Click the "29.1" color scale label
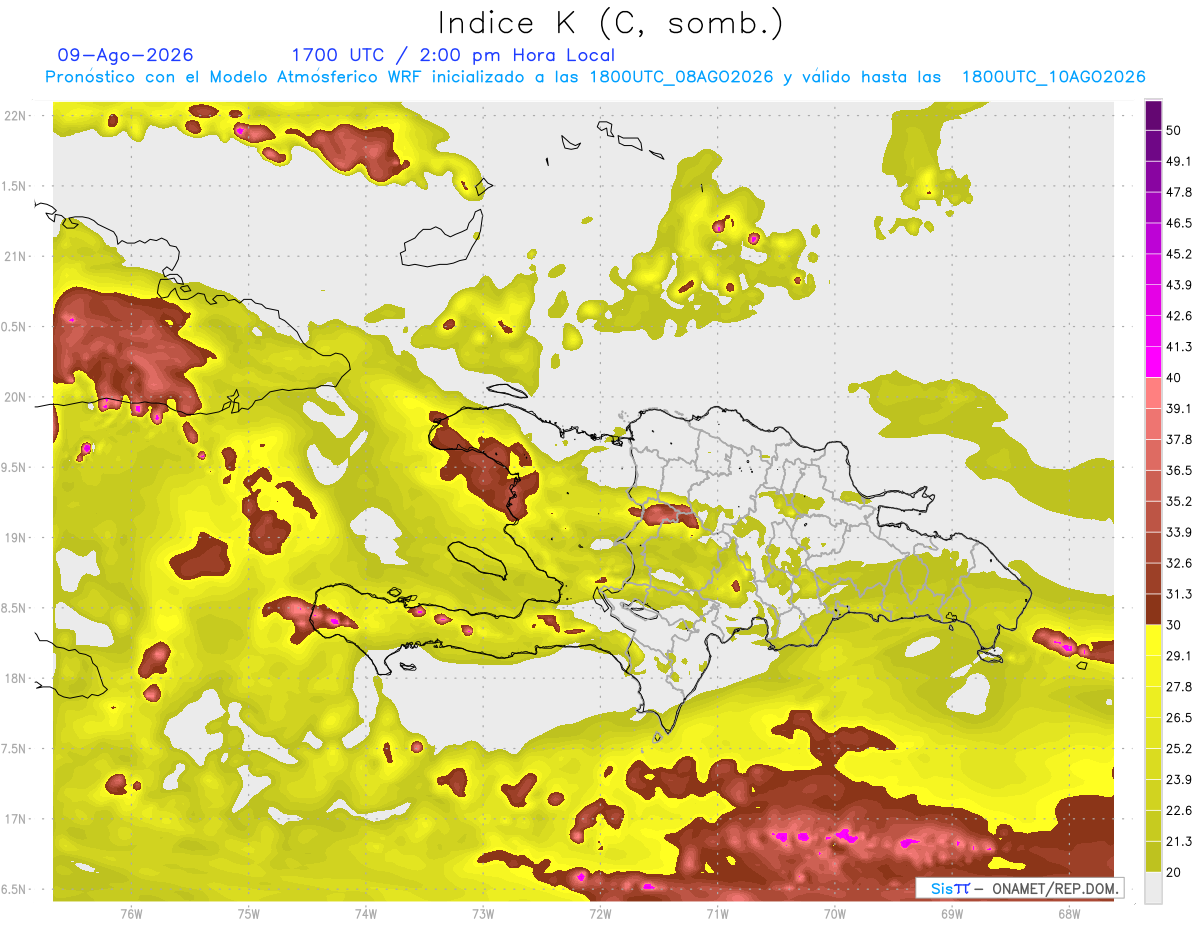The image size is (1200, 927). coord(1179,656)
